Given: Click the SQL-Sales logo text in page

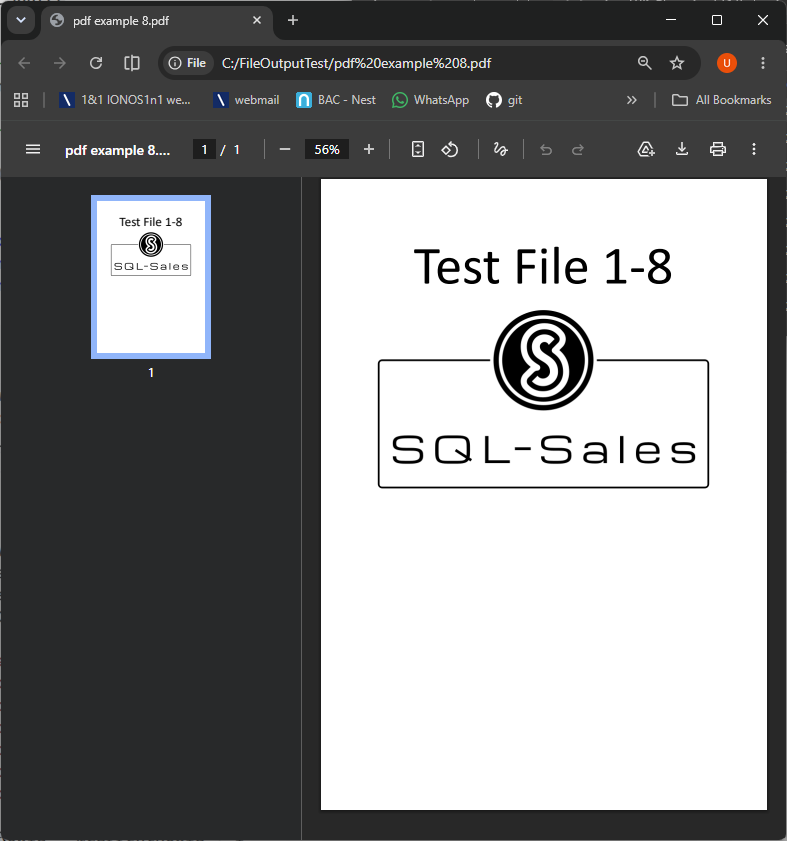Looking at the screenshot, I should [x=544, y=450].
